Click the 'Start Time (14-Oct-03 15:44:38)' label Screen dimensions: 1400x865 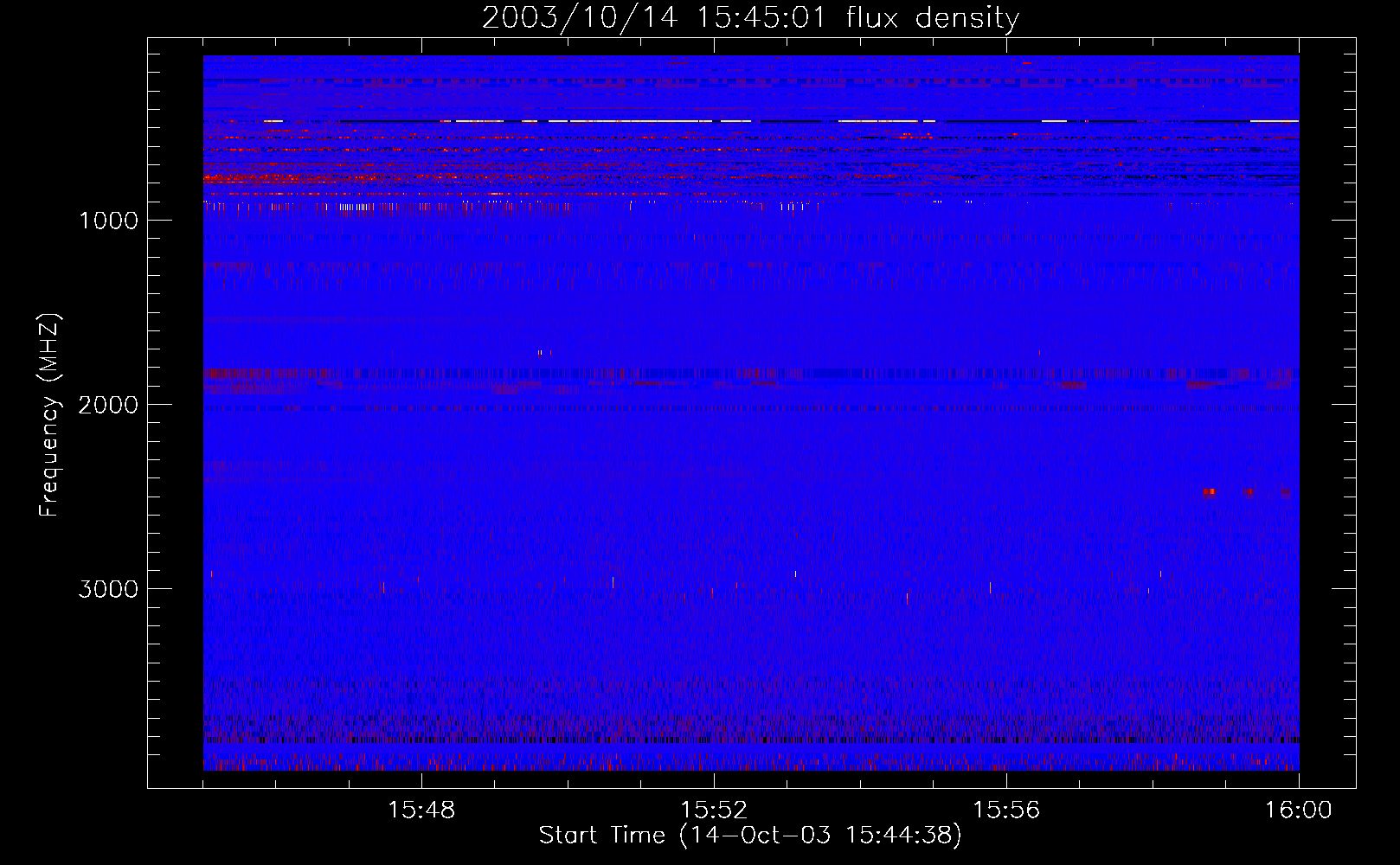[x=750, y=836]
